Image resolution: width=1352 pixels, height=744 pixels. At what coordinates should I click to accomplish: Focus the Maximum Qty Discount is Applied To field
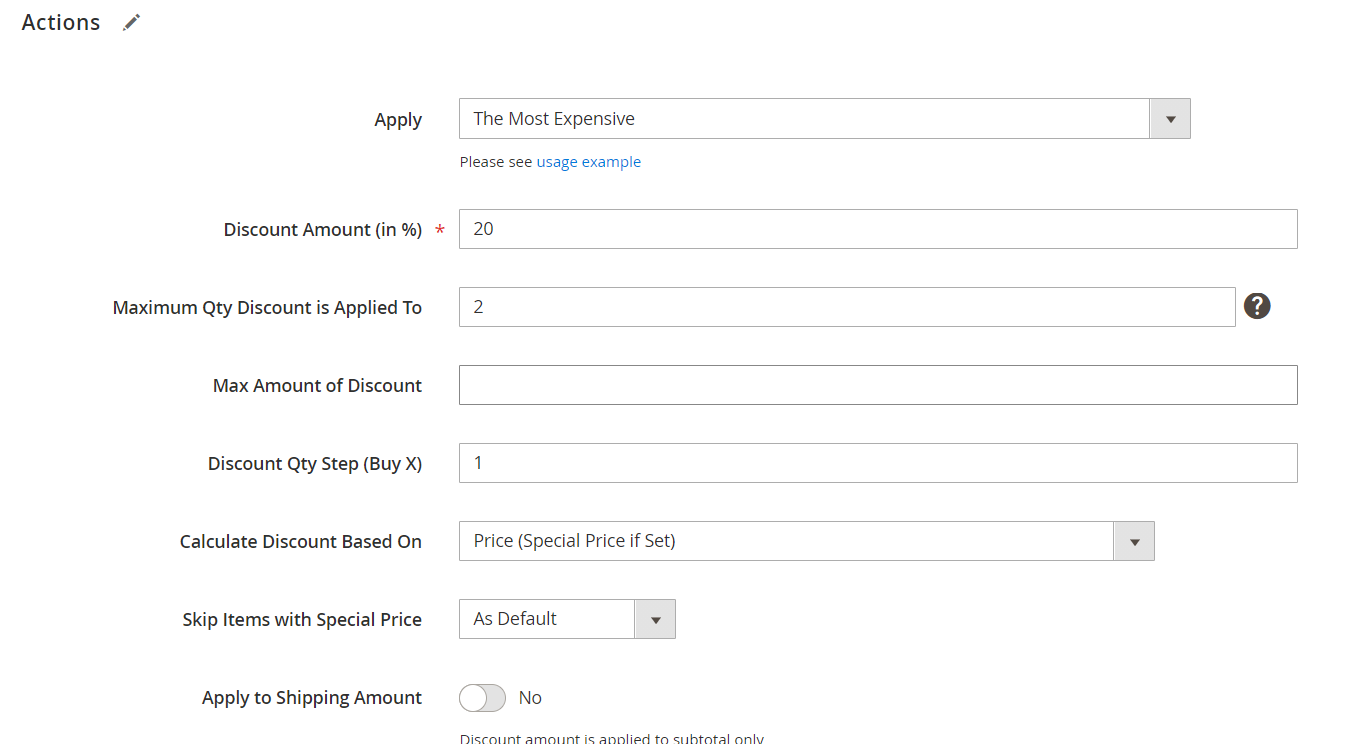click(x=846, y=307)
